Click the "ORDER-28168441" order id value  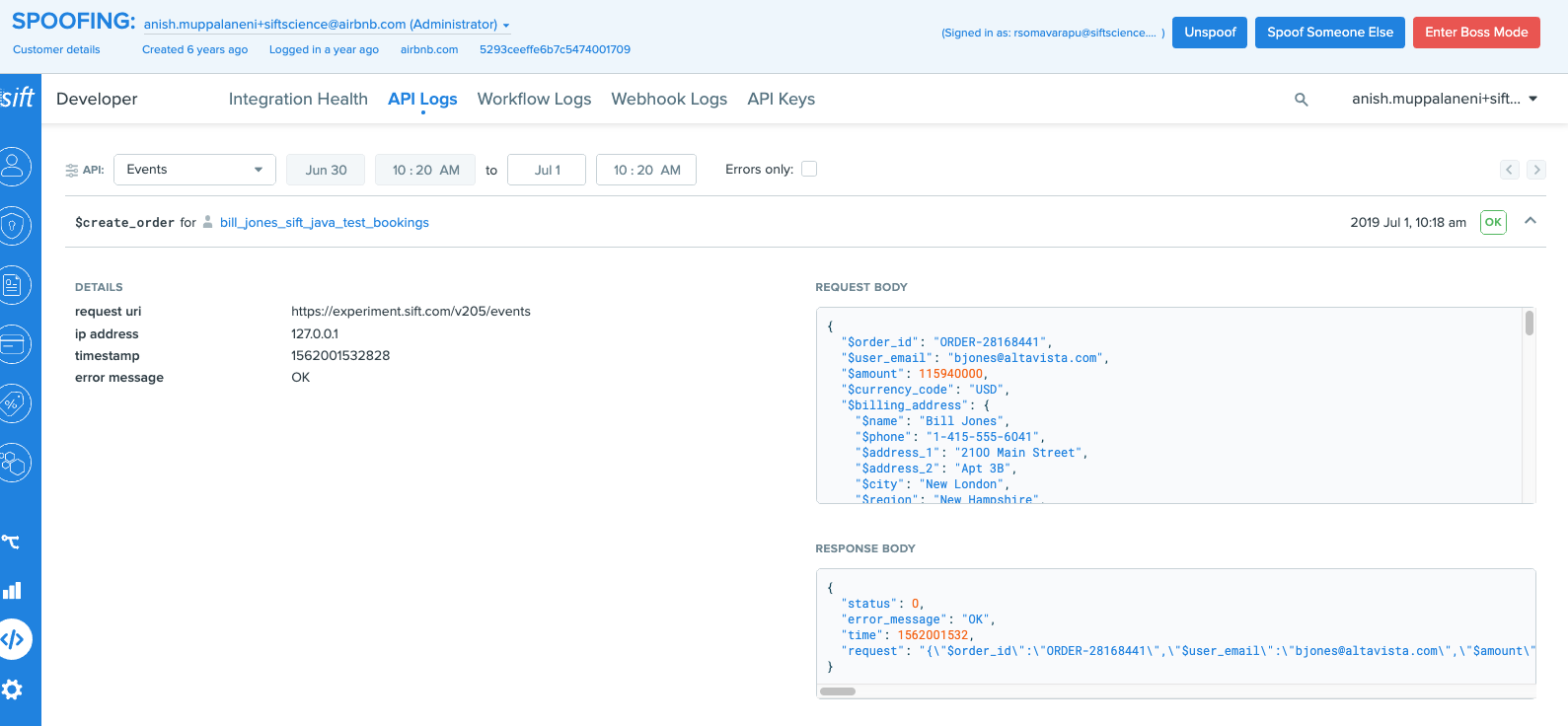(x=989, y=342)
